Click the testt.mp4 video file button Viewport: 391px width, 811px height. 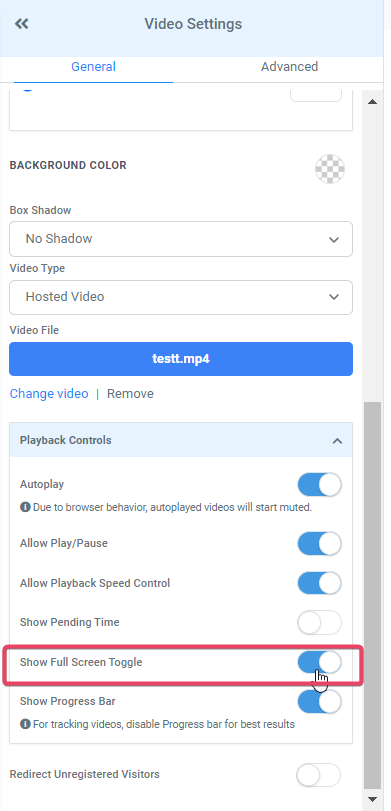point(181,359)
